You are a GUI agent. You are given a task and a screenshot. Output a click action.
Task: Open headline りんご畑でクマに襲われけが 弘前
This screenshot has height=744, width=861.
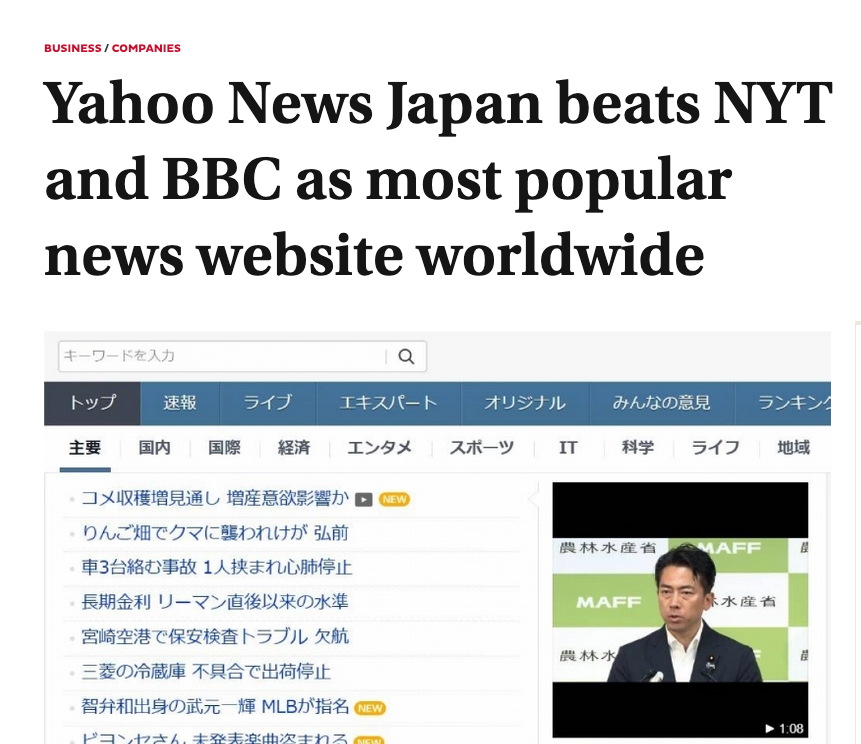[x=215, y=533]
